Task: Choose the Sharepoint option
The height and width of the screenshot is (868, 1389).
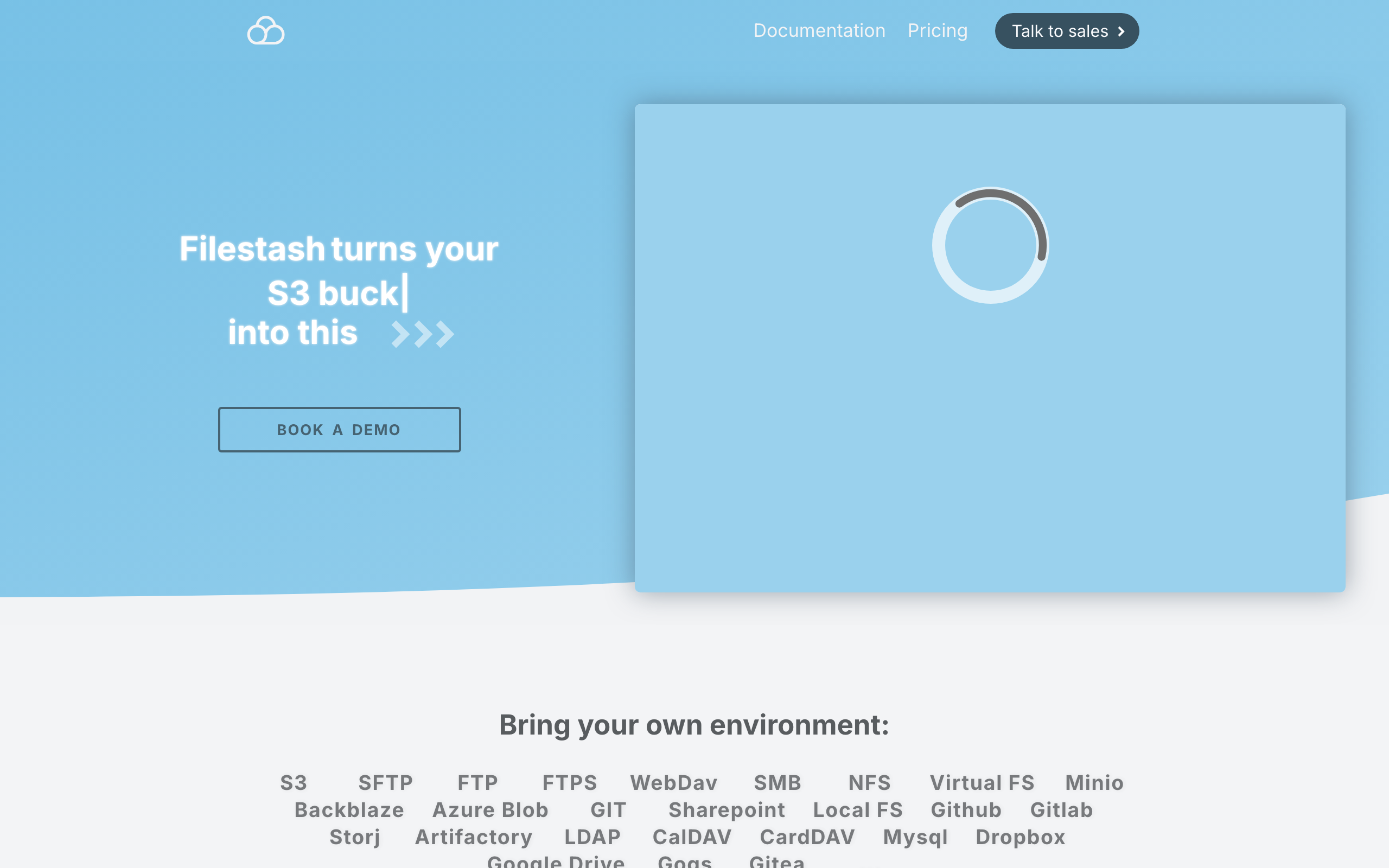Action: click(x=727, y=809)
